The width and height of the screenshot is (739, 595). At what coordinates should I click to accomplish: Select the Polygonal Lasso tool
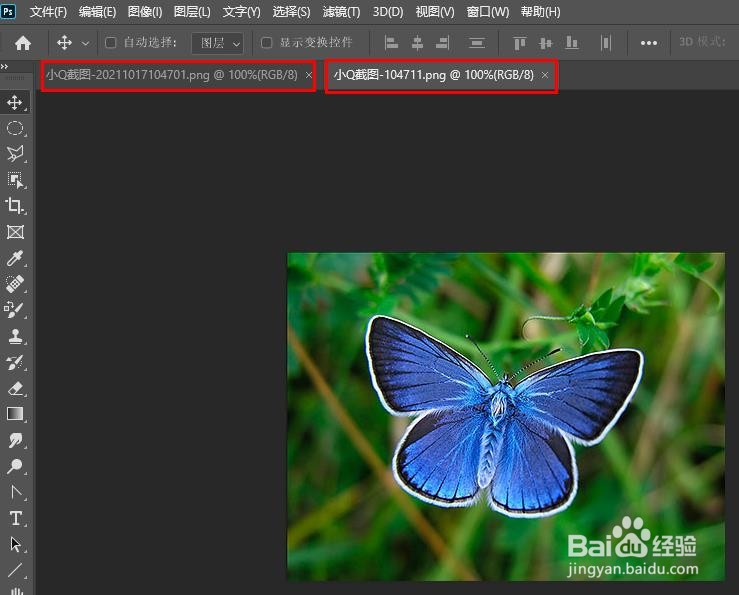point(15,154)
